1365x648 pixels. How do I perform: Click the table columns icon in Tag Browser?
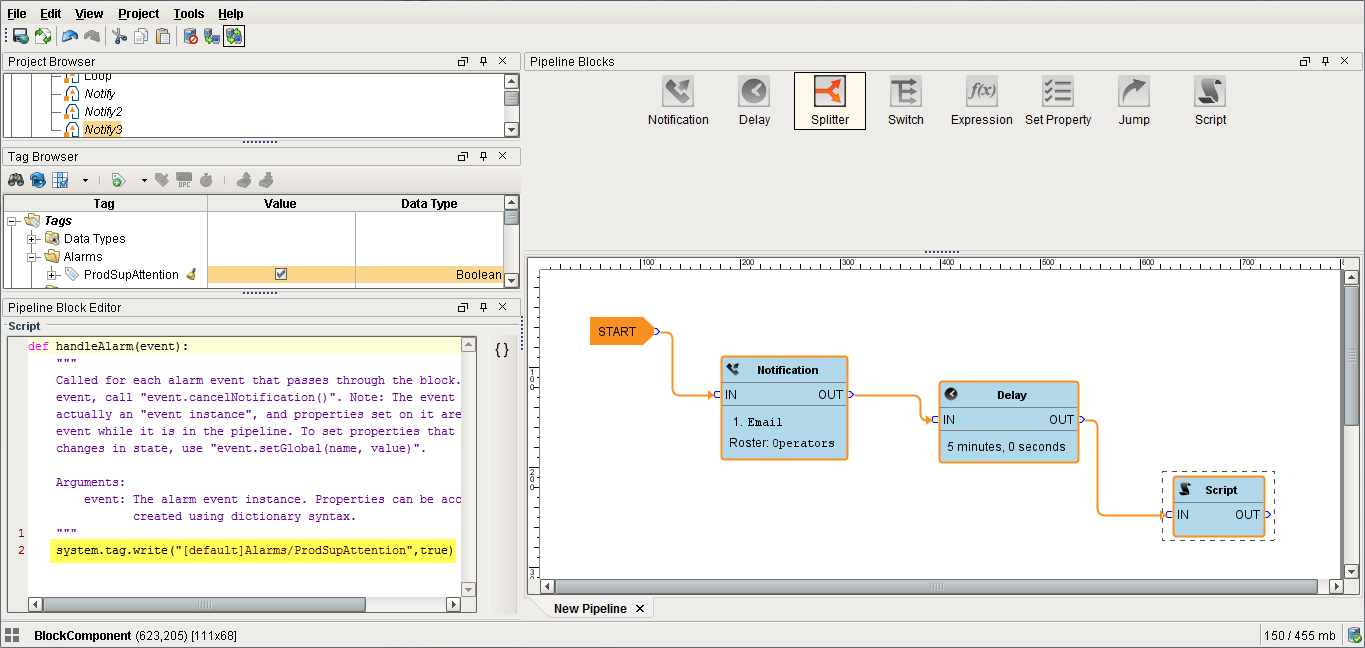(x=60, y=180)
